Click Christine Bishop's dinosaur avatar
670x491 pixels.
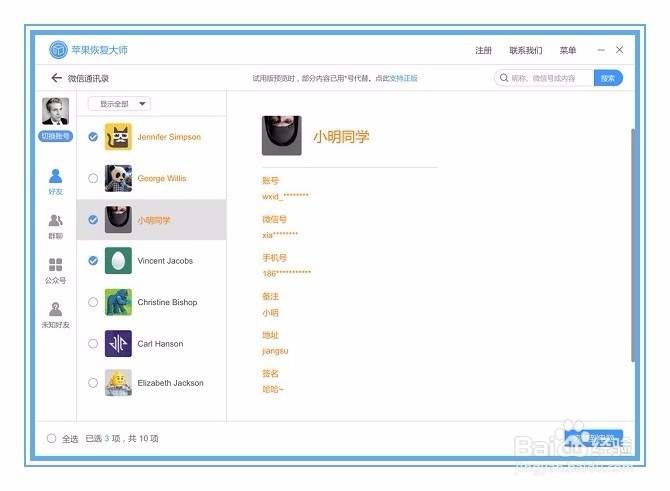point(118,302)
